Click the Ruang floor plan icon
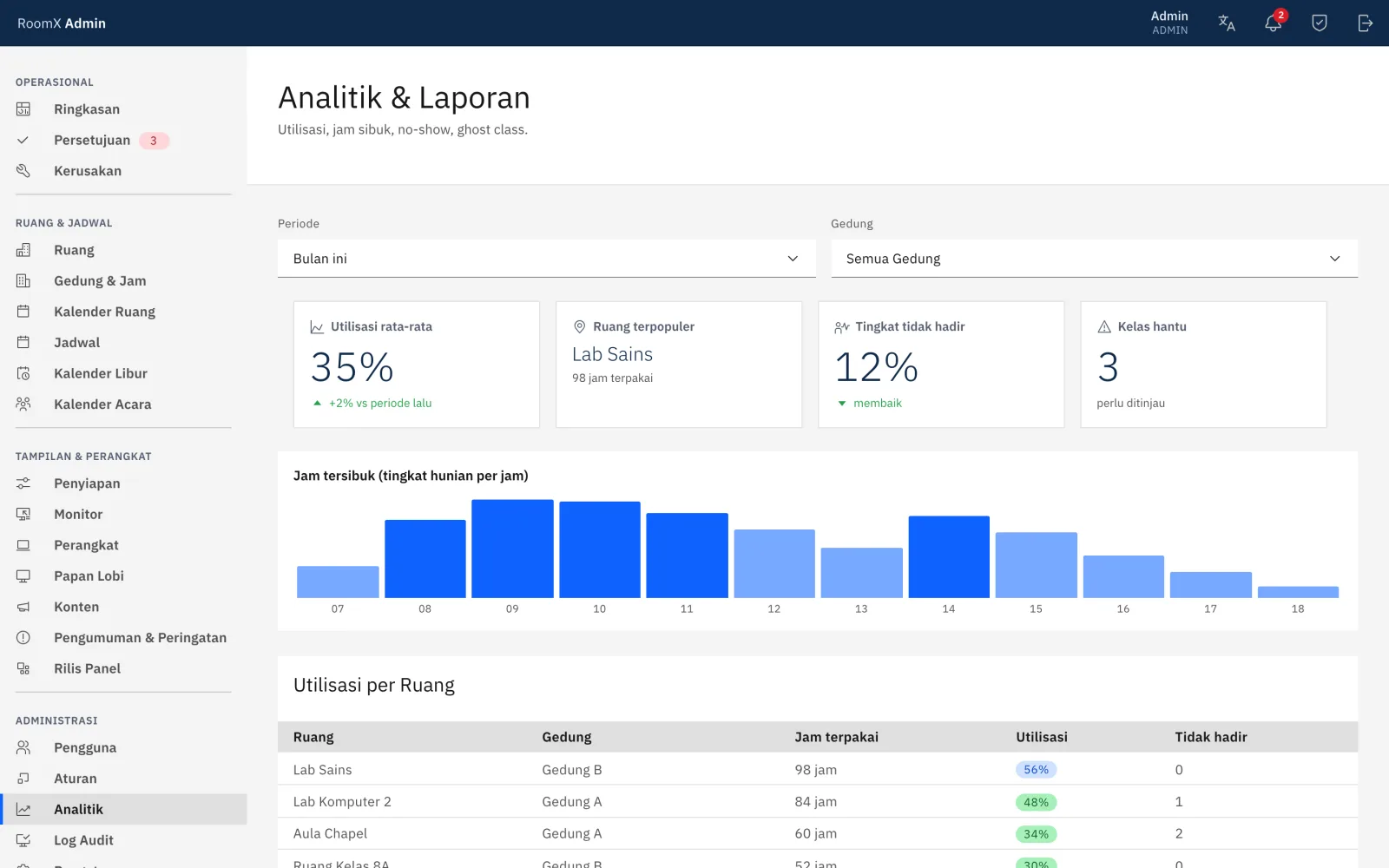 23,250
